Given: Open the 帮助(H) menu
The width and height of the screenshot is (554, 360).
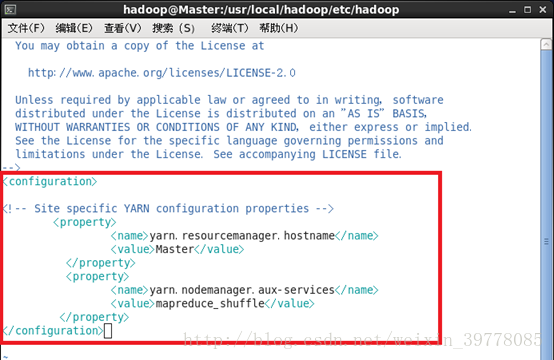Looking at the screenshot, I should [278, 28].
